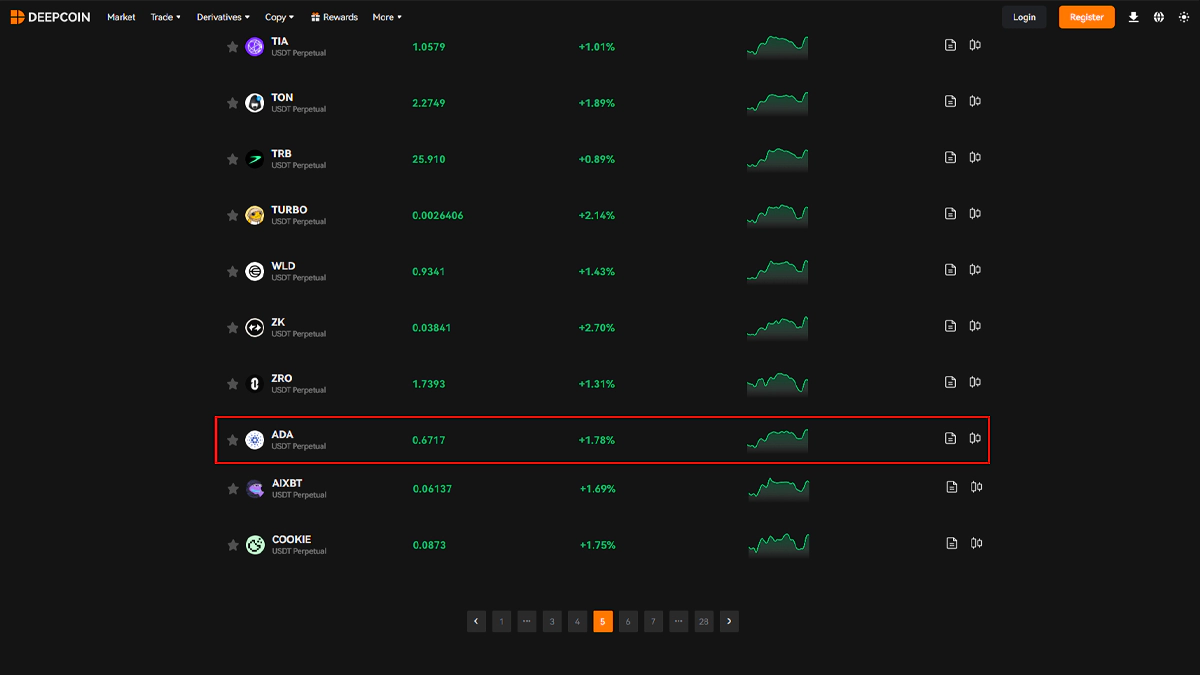1200x675 pixels.
Task: Open the language globe icon
Action: pyautogui.click(x=1159, y=17)
